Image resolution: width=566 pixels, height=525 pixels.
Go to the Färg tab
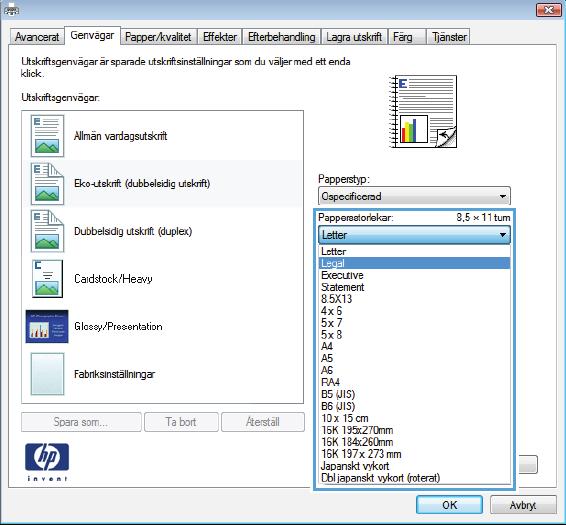click(402, 37)
